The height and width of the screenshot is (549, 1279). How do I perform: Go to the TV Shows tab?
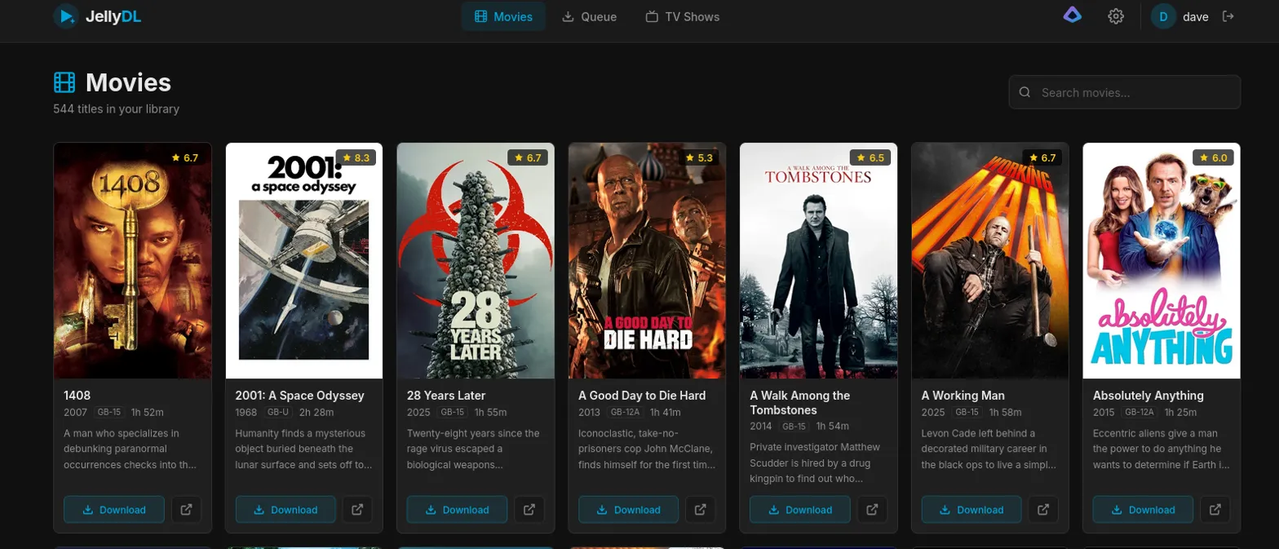point(682,17)
